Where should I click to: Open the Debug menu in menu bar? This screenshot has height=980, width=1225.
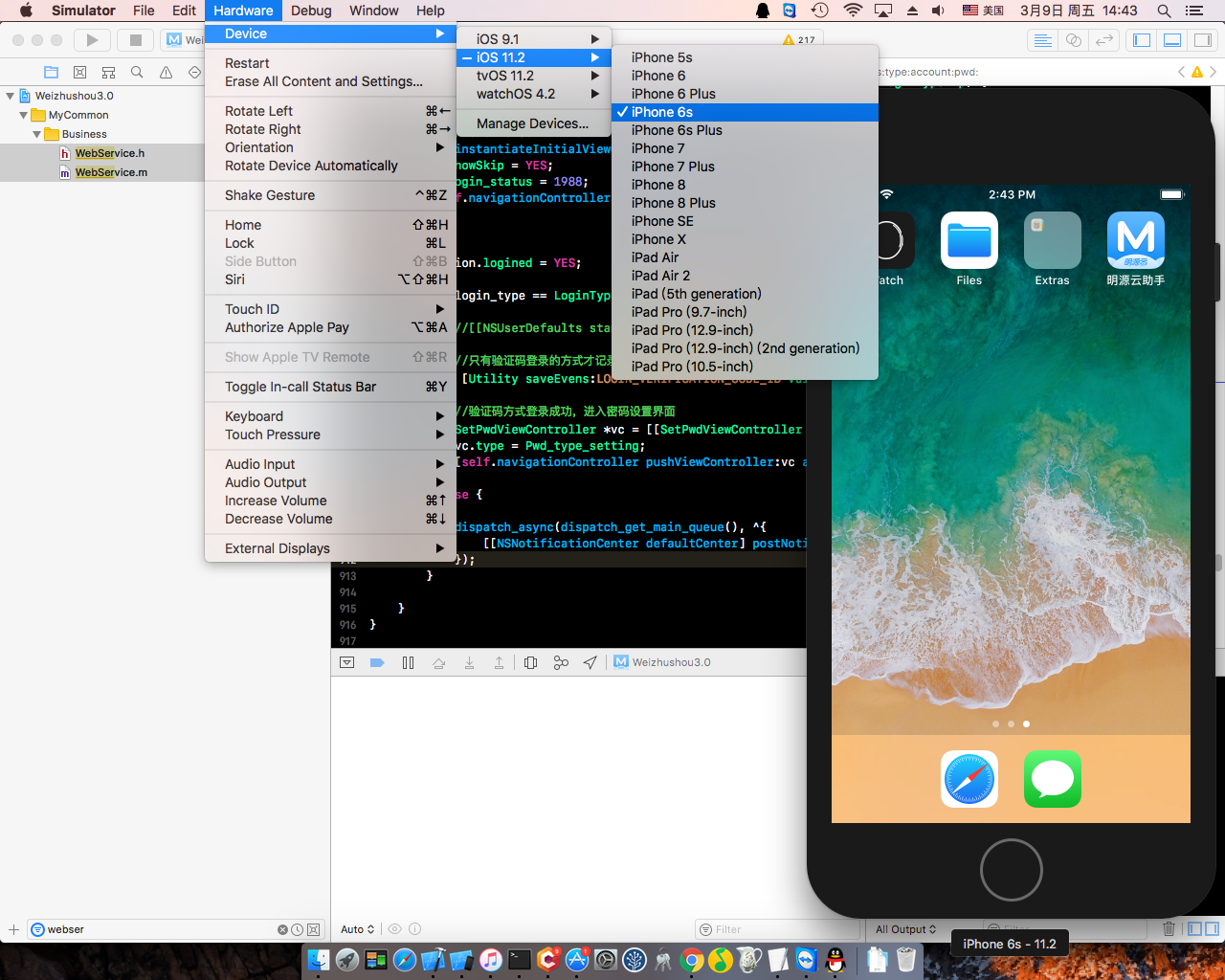click(x=311, y=11)
